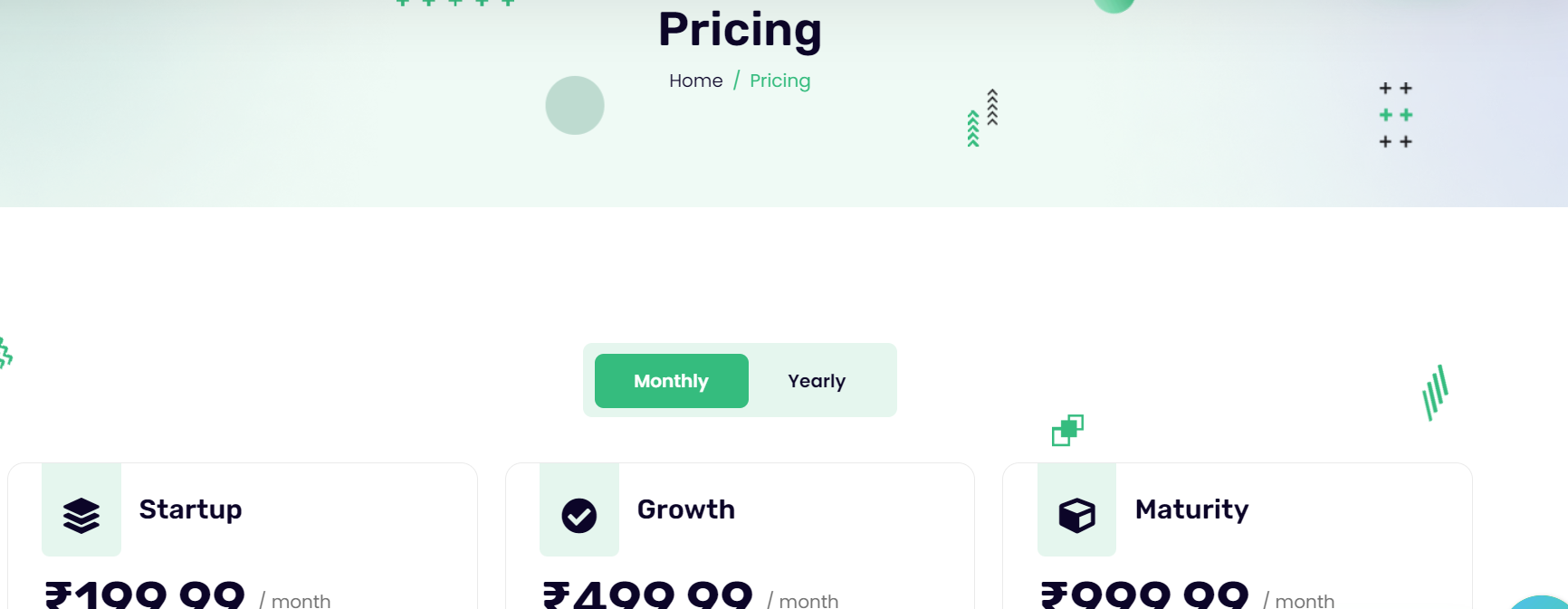Switch billing to Monthly
Screen dimensions: 1568x609
(672, 381)
